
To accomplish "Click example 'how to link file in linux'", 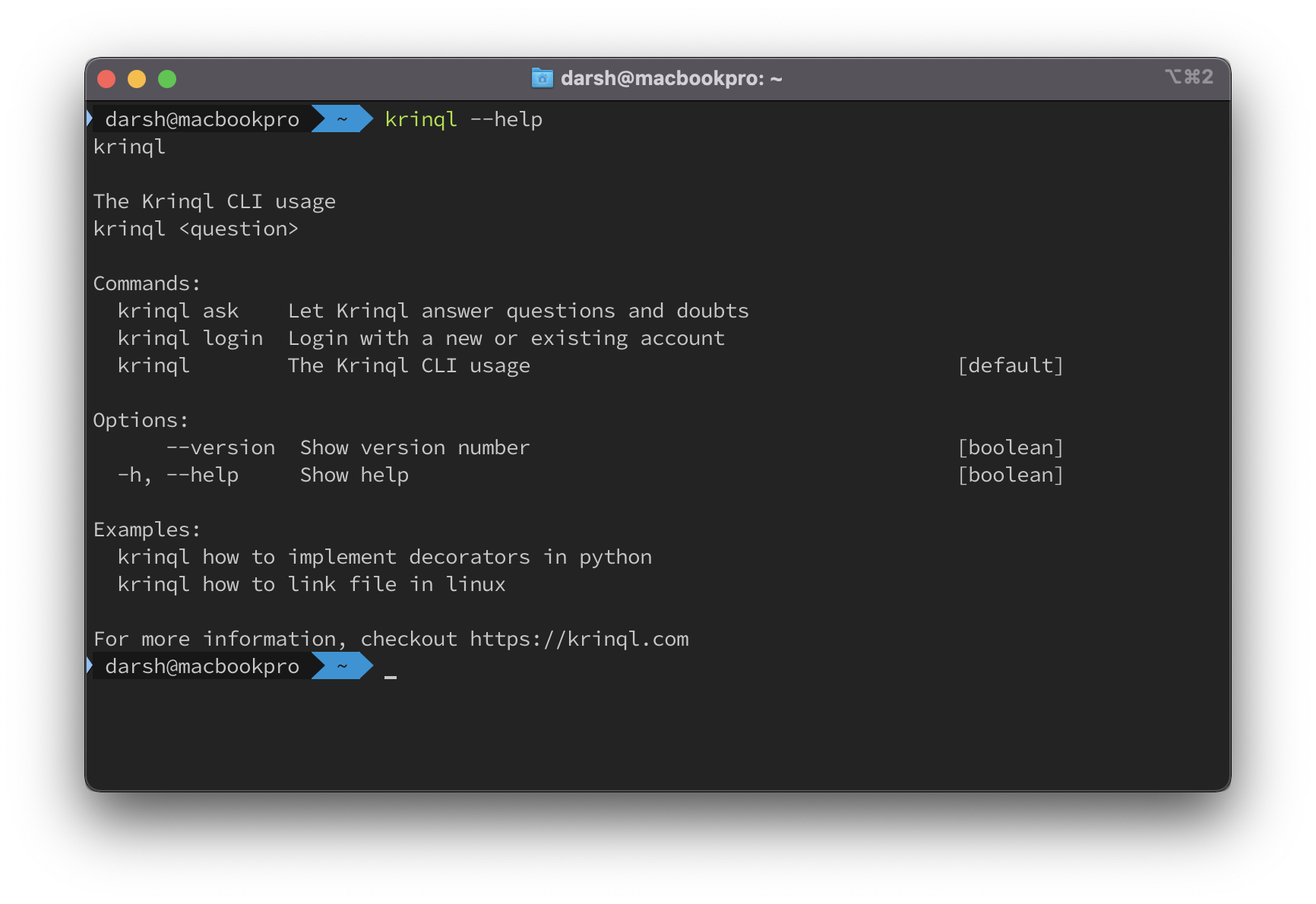I will (354, 584).
